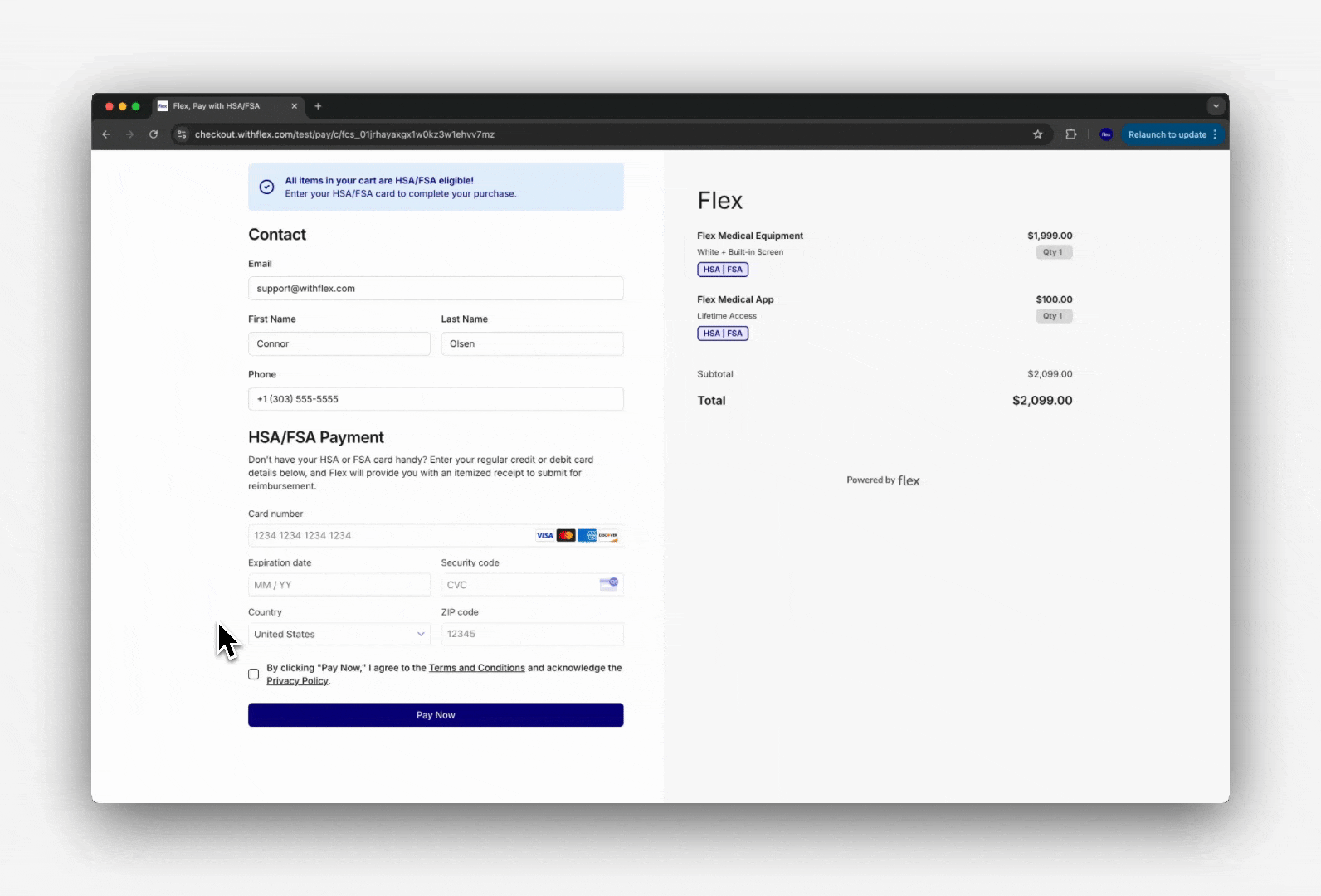Expand the tab search chevron
Viewport: 1321px width, 896px height.
pos(1216,106)
